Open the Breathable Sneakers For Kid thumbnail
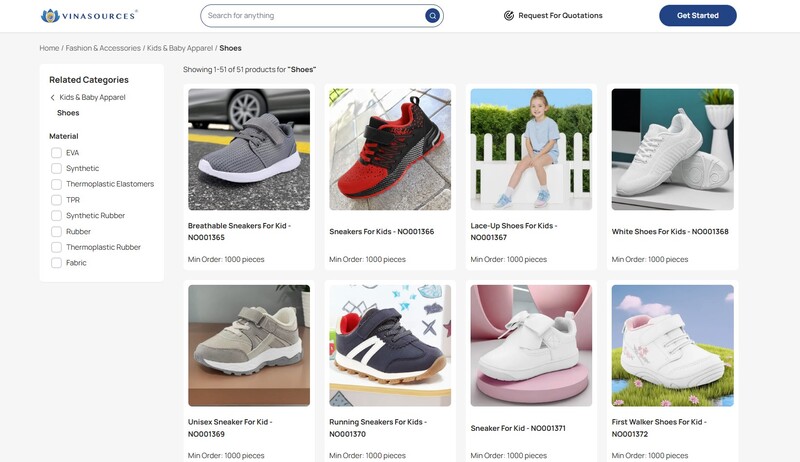 [249, 149]
